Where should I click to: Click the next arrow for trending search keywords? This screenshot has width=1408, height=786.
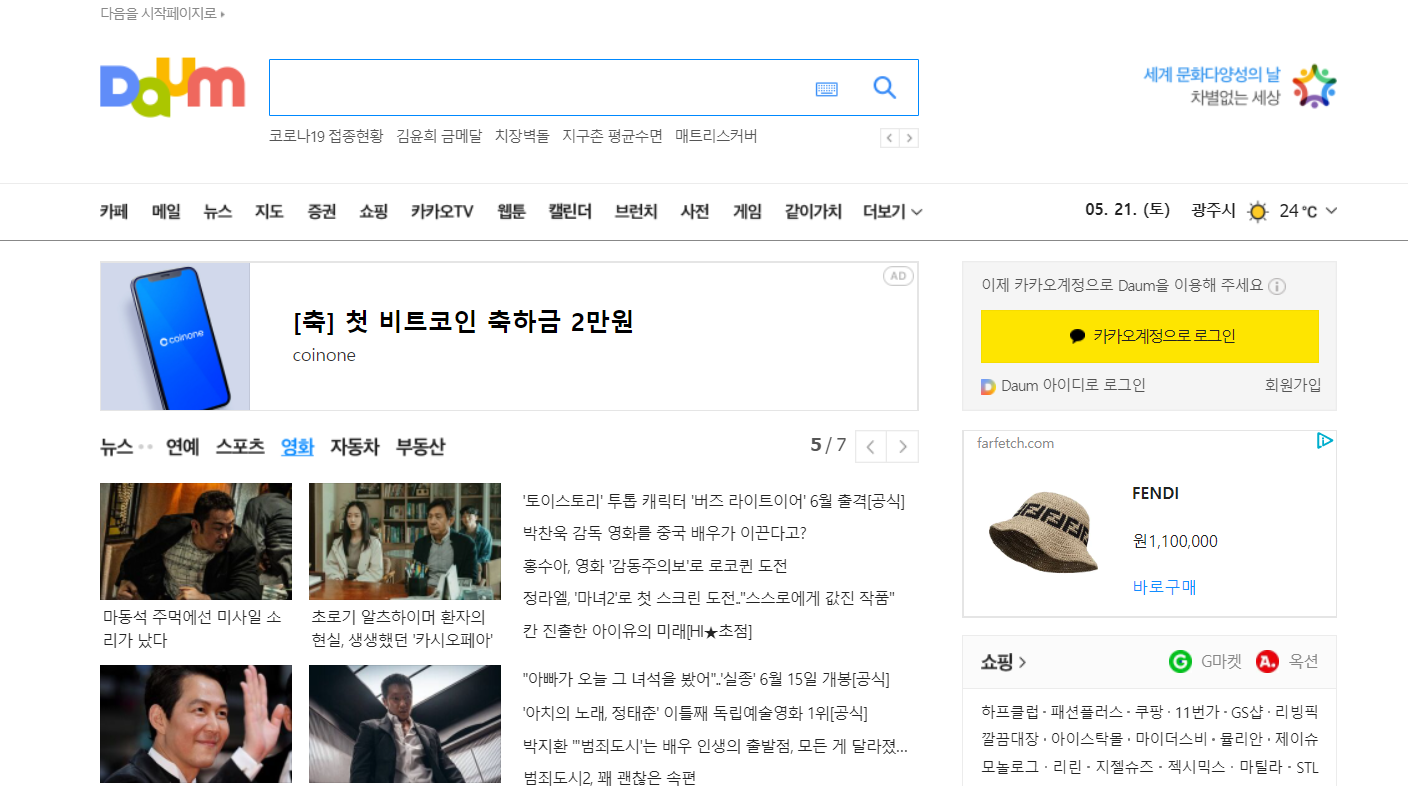tap(910, 137)
